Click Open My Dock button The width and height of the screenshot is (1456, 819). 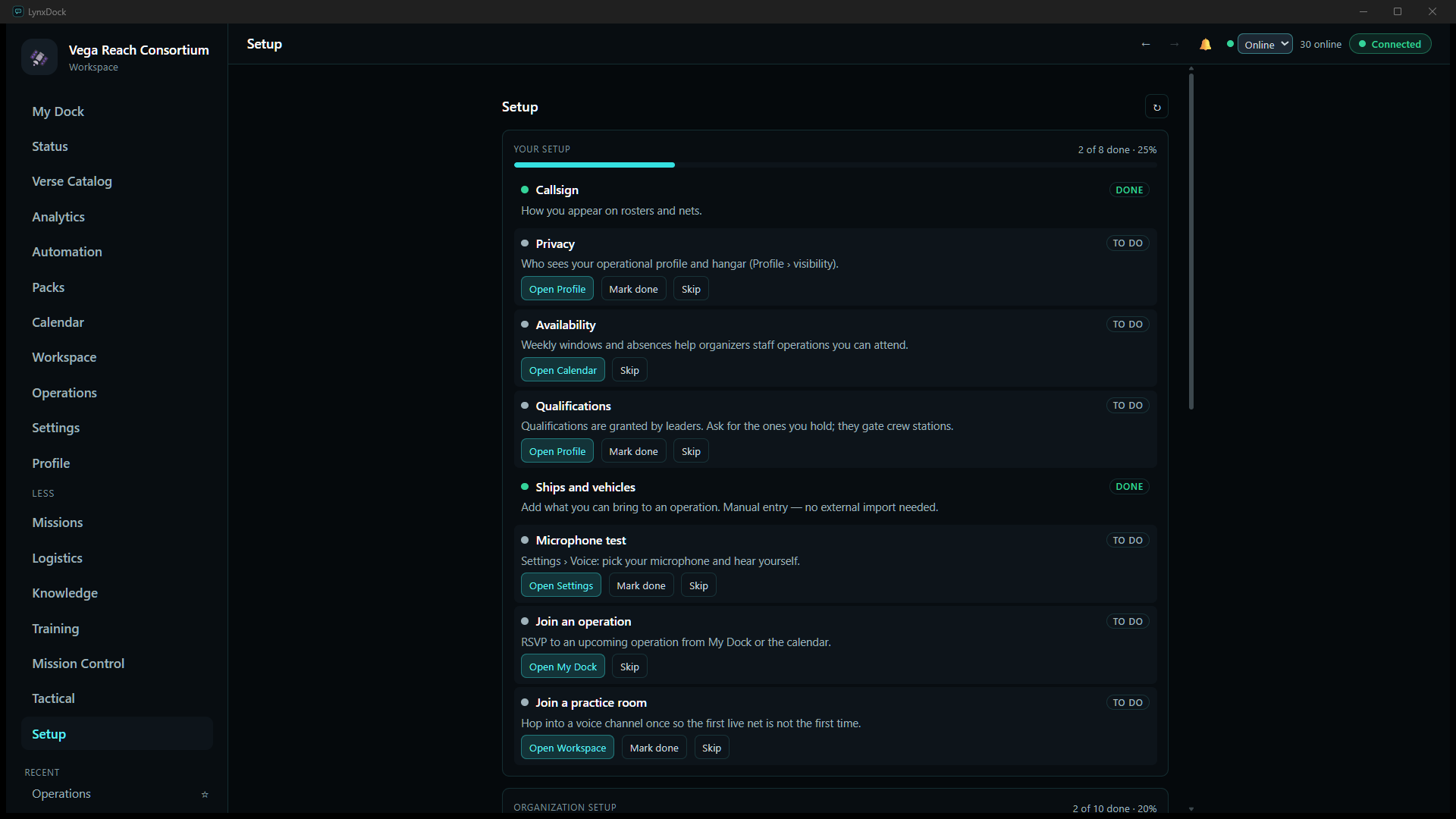(563, 667)
